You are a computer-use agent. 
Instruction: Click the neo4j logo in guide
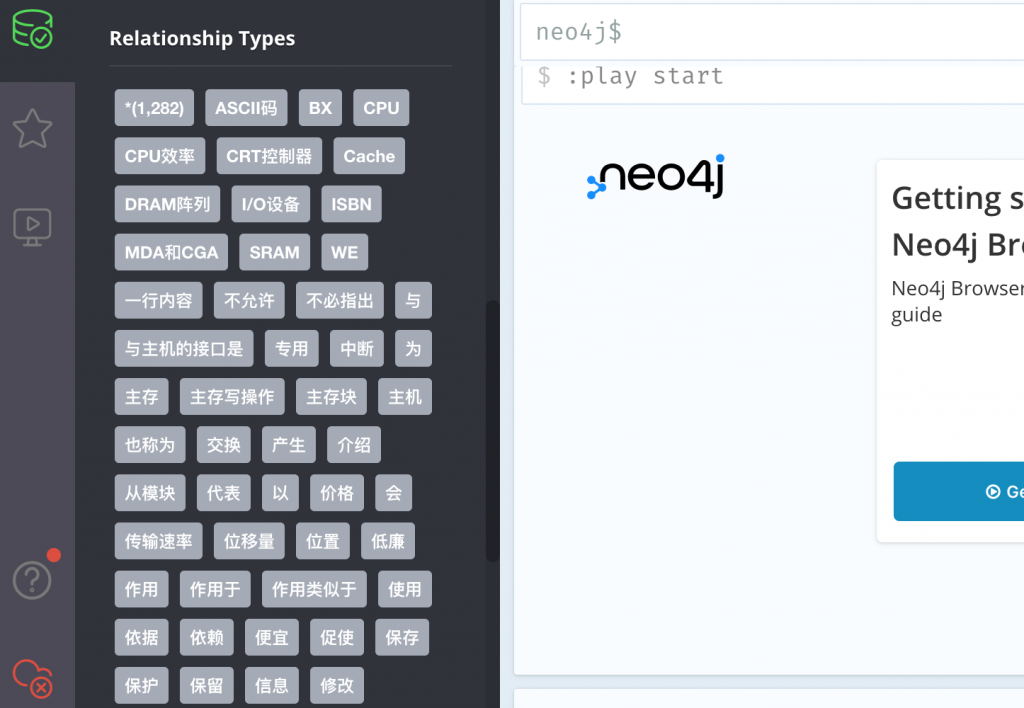[656, 176]
